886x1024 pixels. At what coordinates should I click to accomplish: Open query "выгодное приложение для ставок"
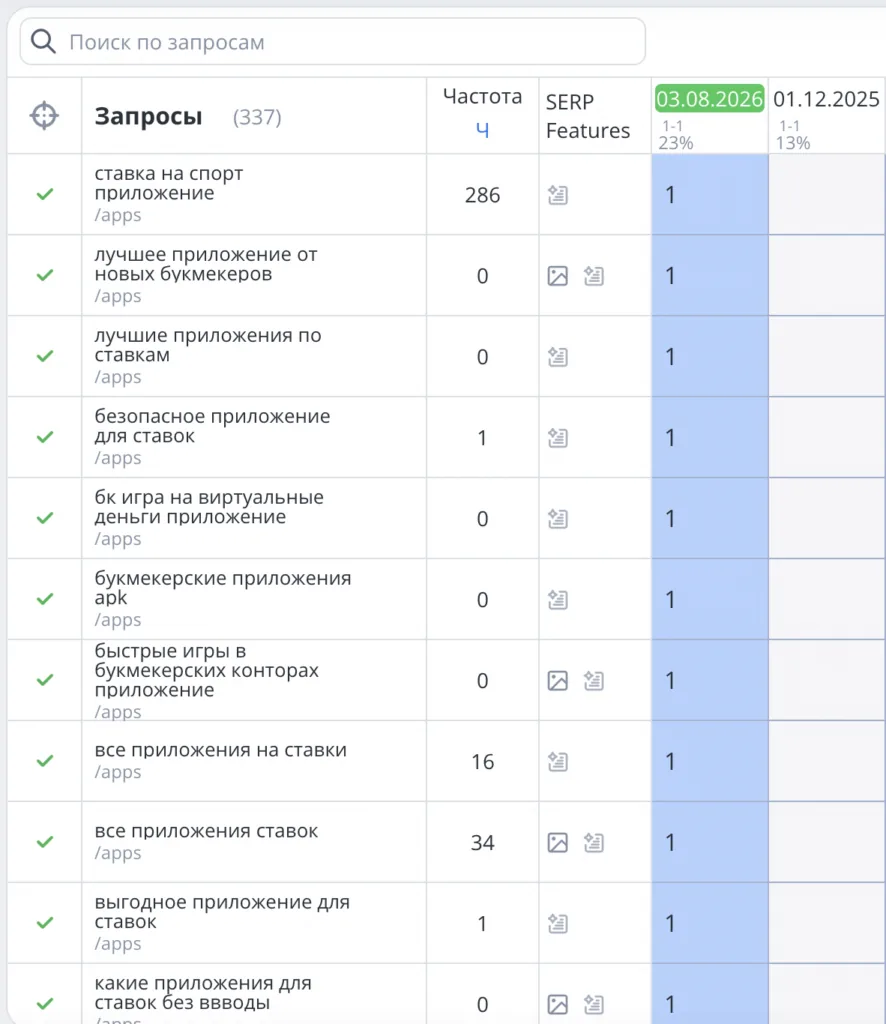point(222,912)
